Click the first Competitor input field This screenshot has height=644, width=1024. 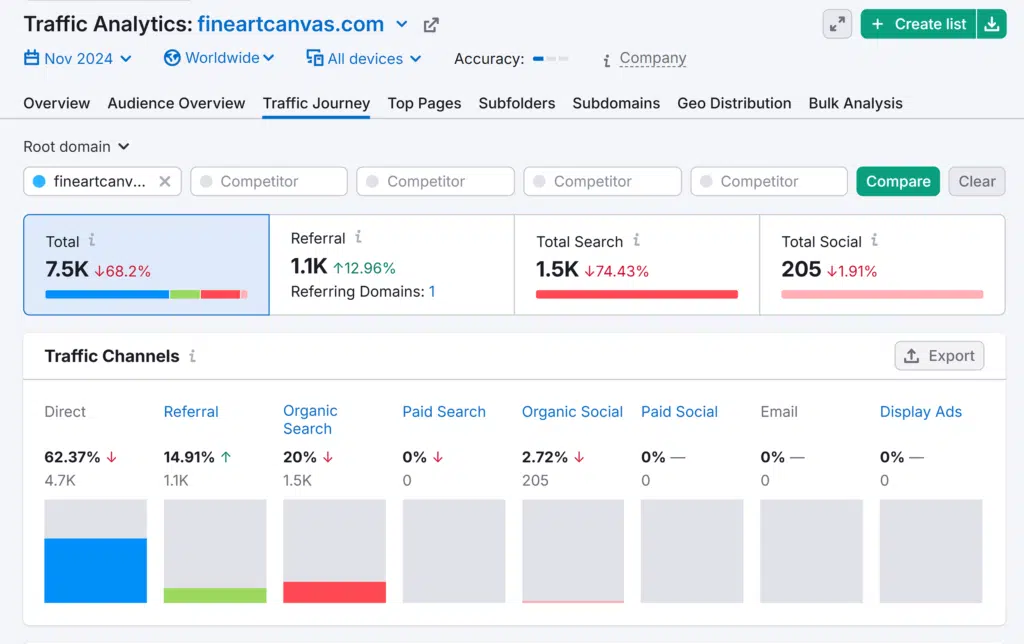click(x=268, y=181)
